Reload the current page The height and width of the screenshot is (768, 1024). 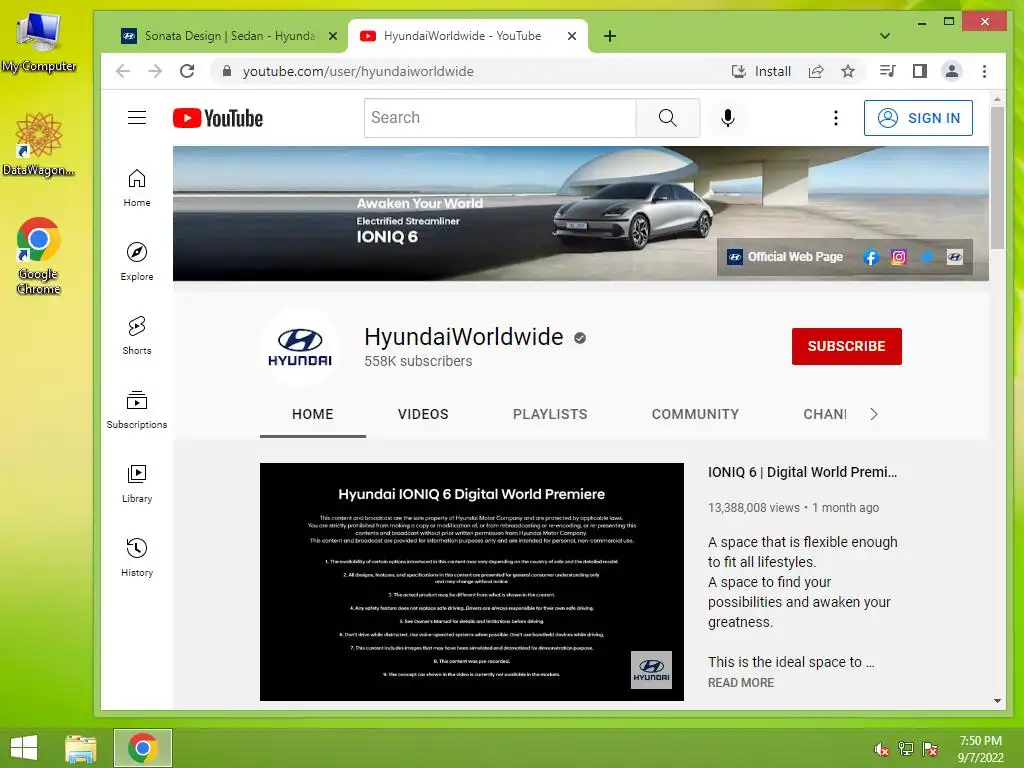pos(187,71)
